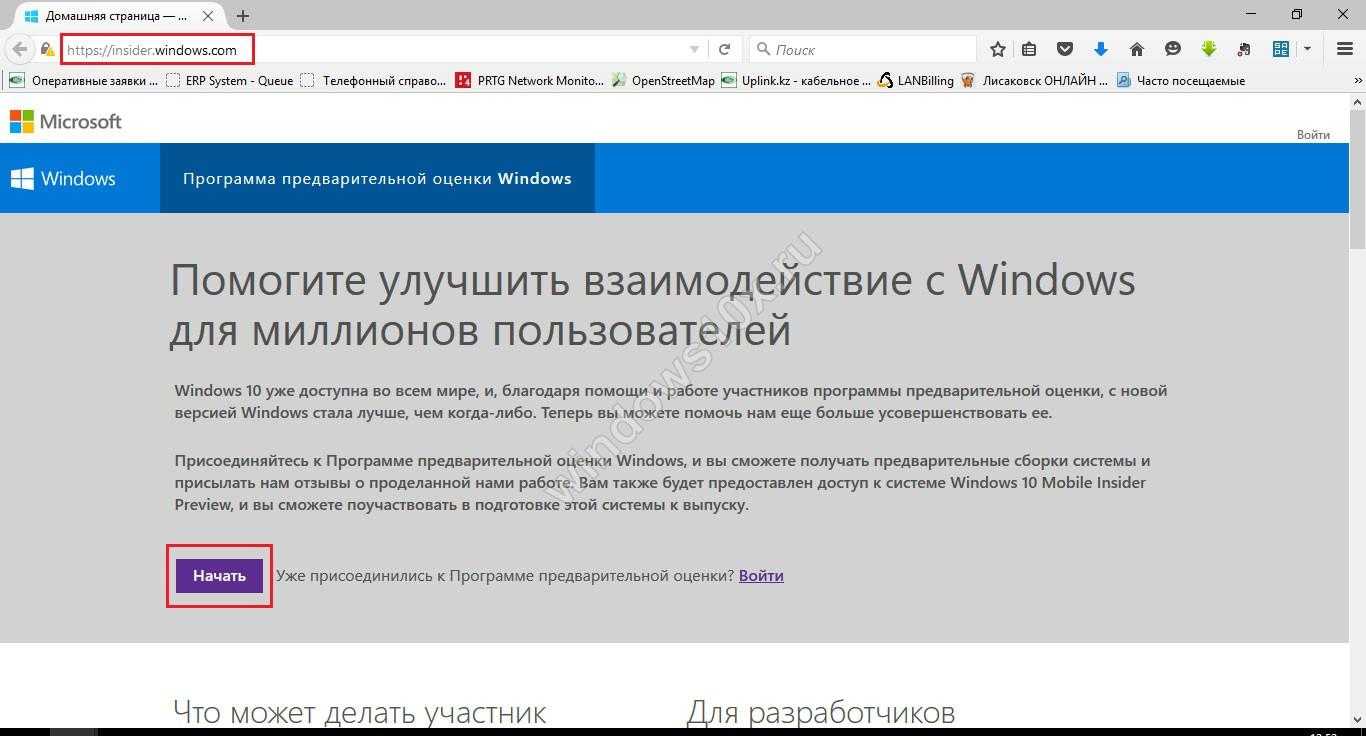Open the Часто посещаемые bookmark folder
Image resolution: width=1366 pixels, height=736 pixels.
click(x=1181, y=81)
